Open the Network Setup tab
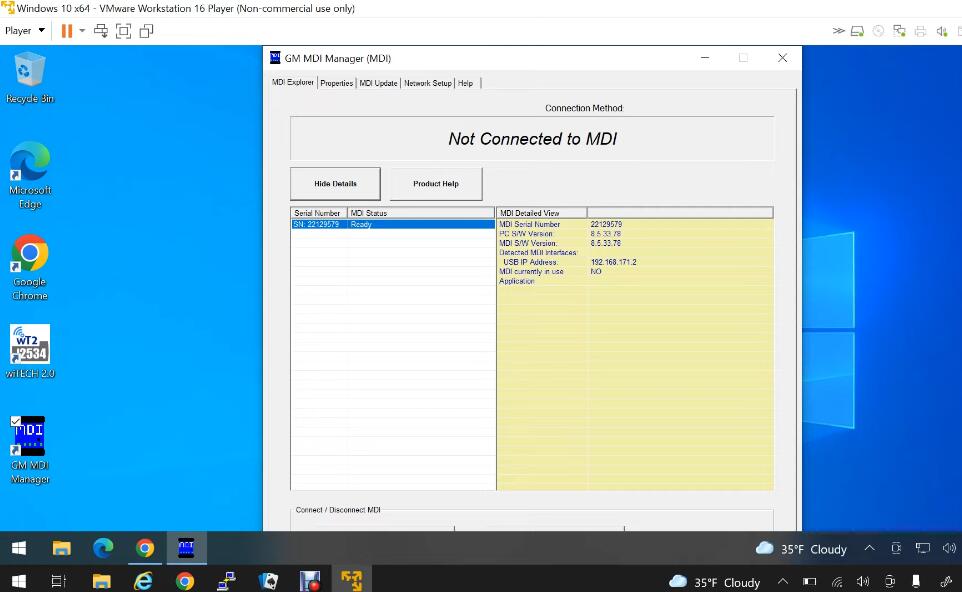962x592 pixels. (x=428, y=83)
